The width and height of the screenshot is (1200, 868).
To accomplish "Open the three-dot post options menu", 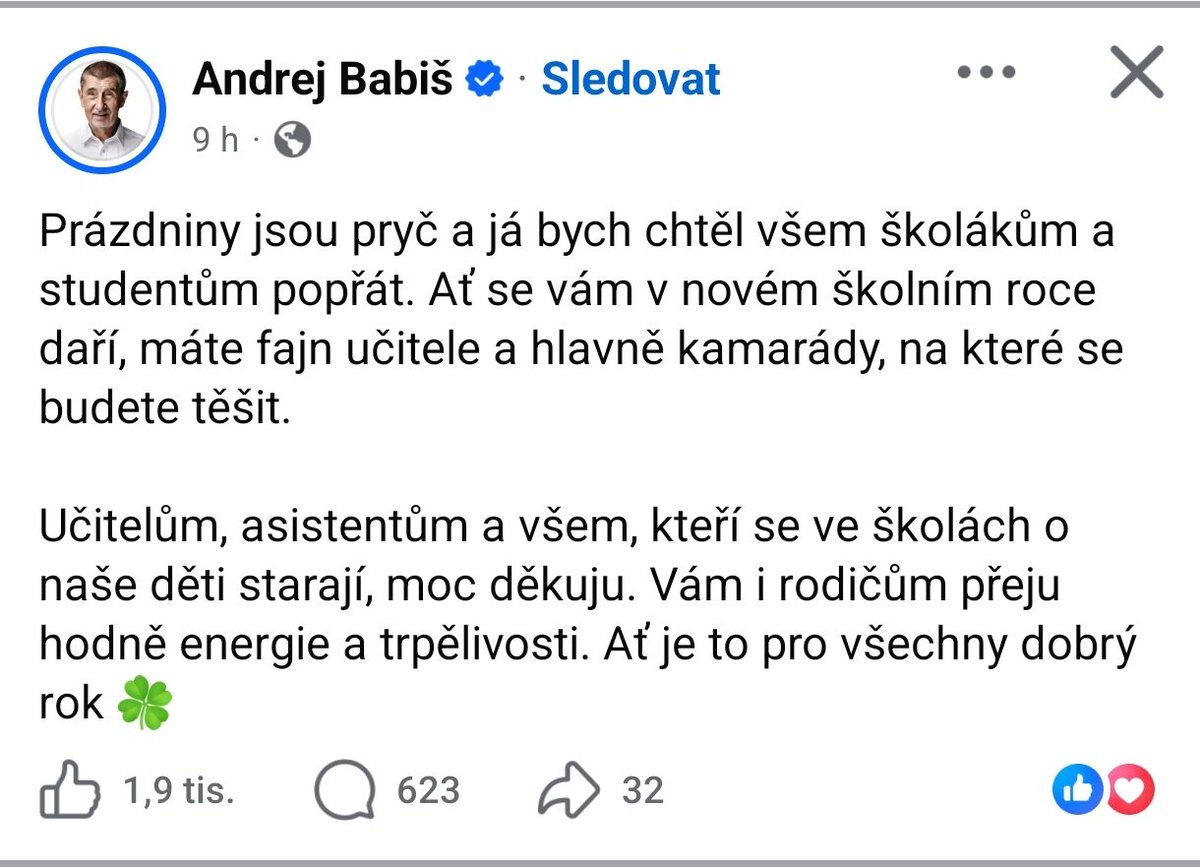I will pyautogui.click(x=987, y=73).
